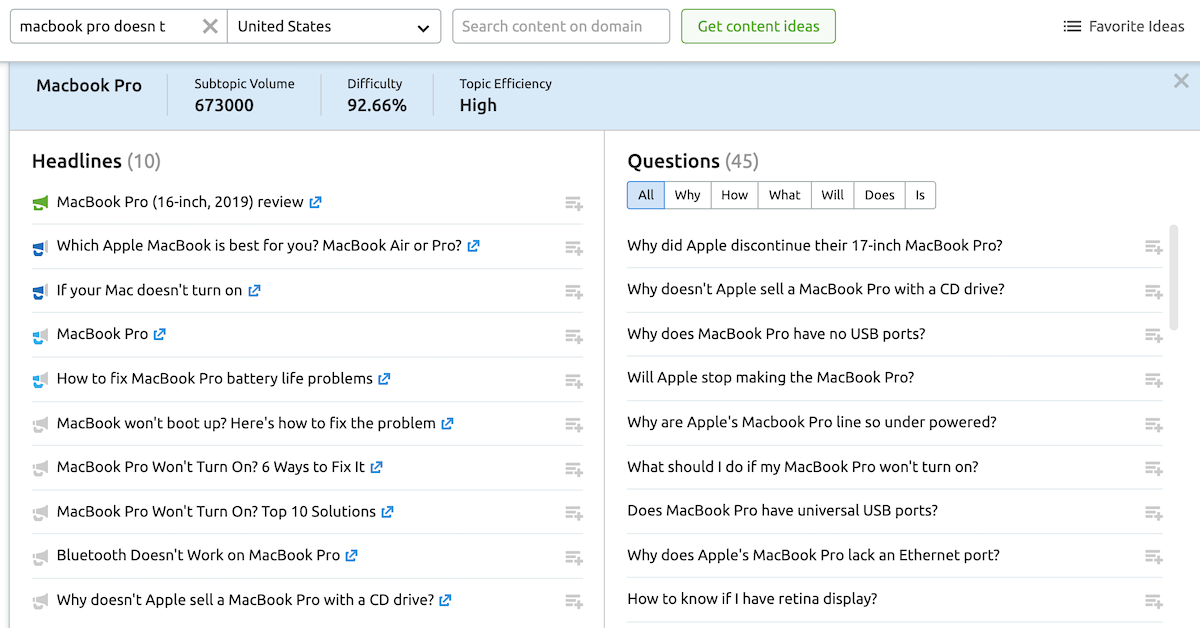Image resolution: width=1200 pixels, height=628 pixels.
Task: Enable the 'Why' questions filter
Action: pyautogui.click(x=687, y=195)
